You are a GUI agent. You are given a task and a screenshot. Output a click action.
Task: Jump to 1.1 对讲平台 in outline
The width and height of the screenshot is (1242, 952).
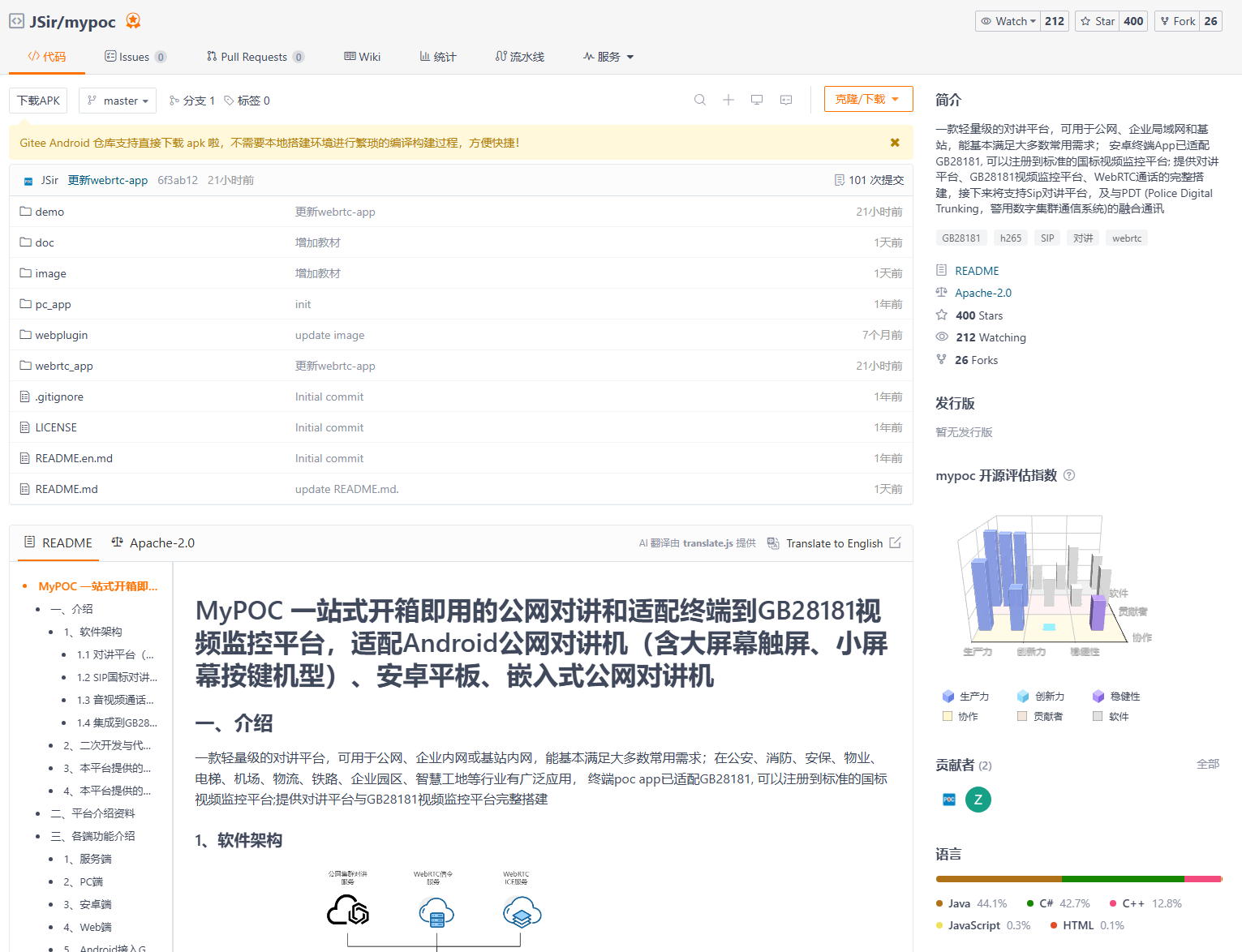pos(115,654)
